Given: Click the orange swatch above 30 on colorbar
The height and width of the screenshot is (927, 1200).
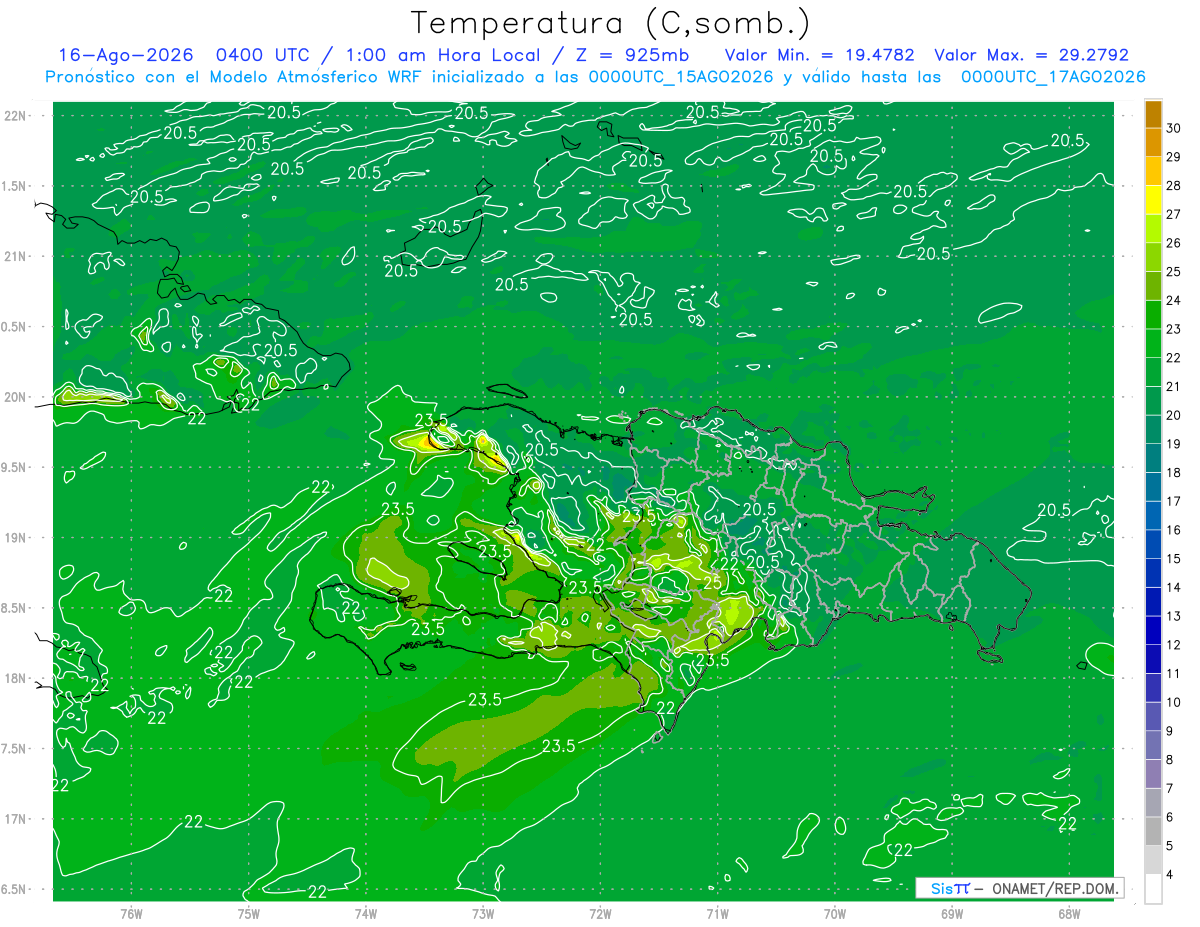Looking at the screenshot, I should pyautogui.click(x=1154, y=115).
